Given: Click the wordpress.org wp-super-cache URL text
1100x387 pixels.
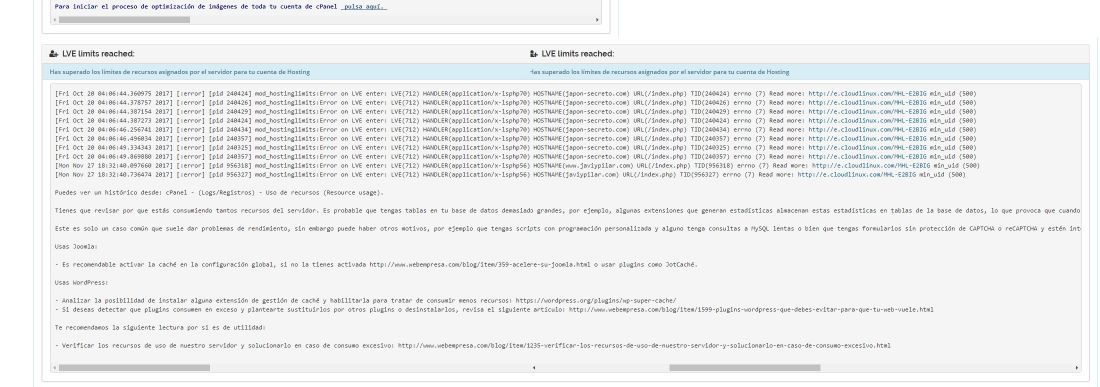Looking at the screenshot, I should click(x=596, y=300).
